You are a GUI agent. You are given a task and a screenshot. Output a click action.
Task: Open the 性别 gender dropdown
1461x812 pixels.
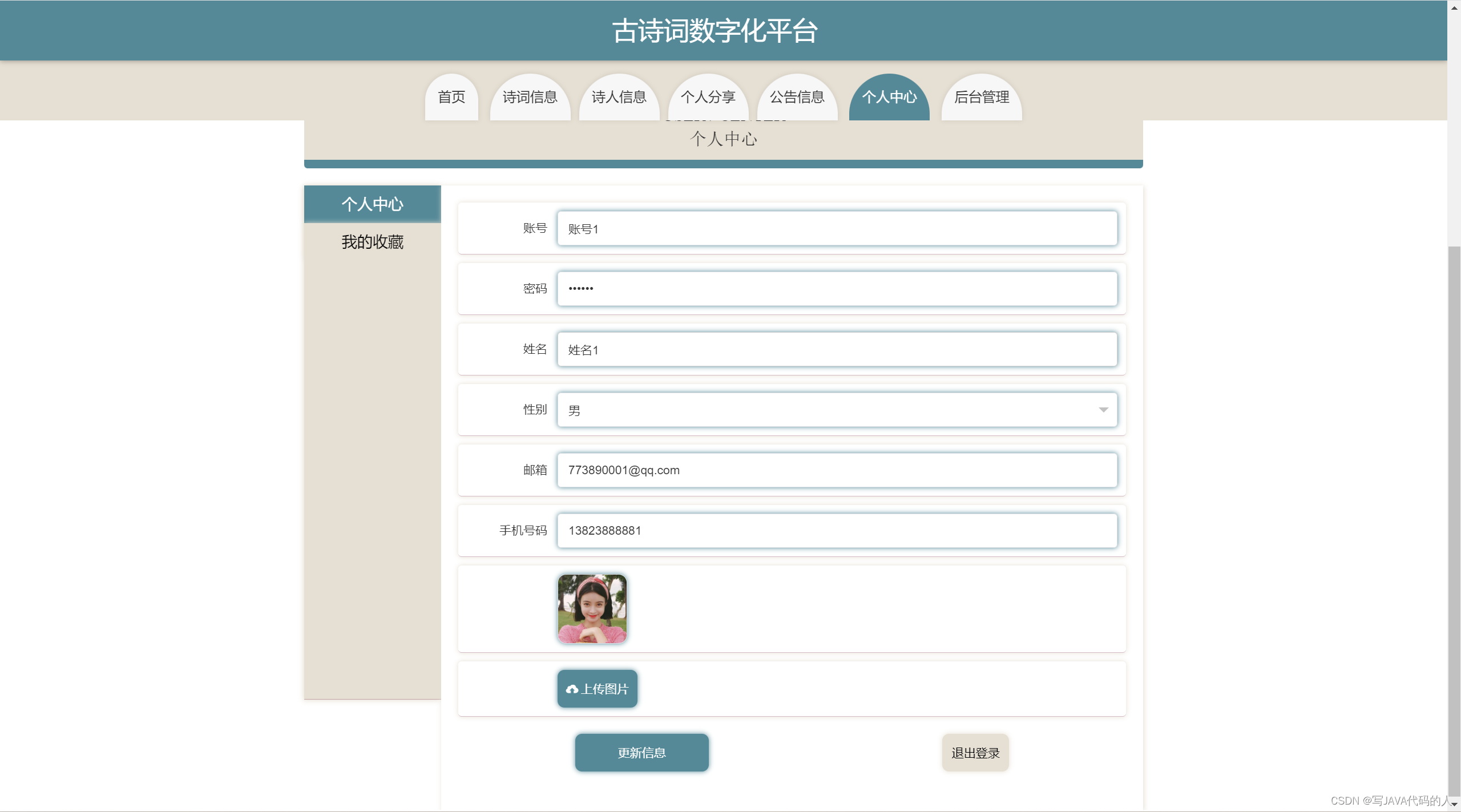[837, 409]
